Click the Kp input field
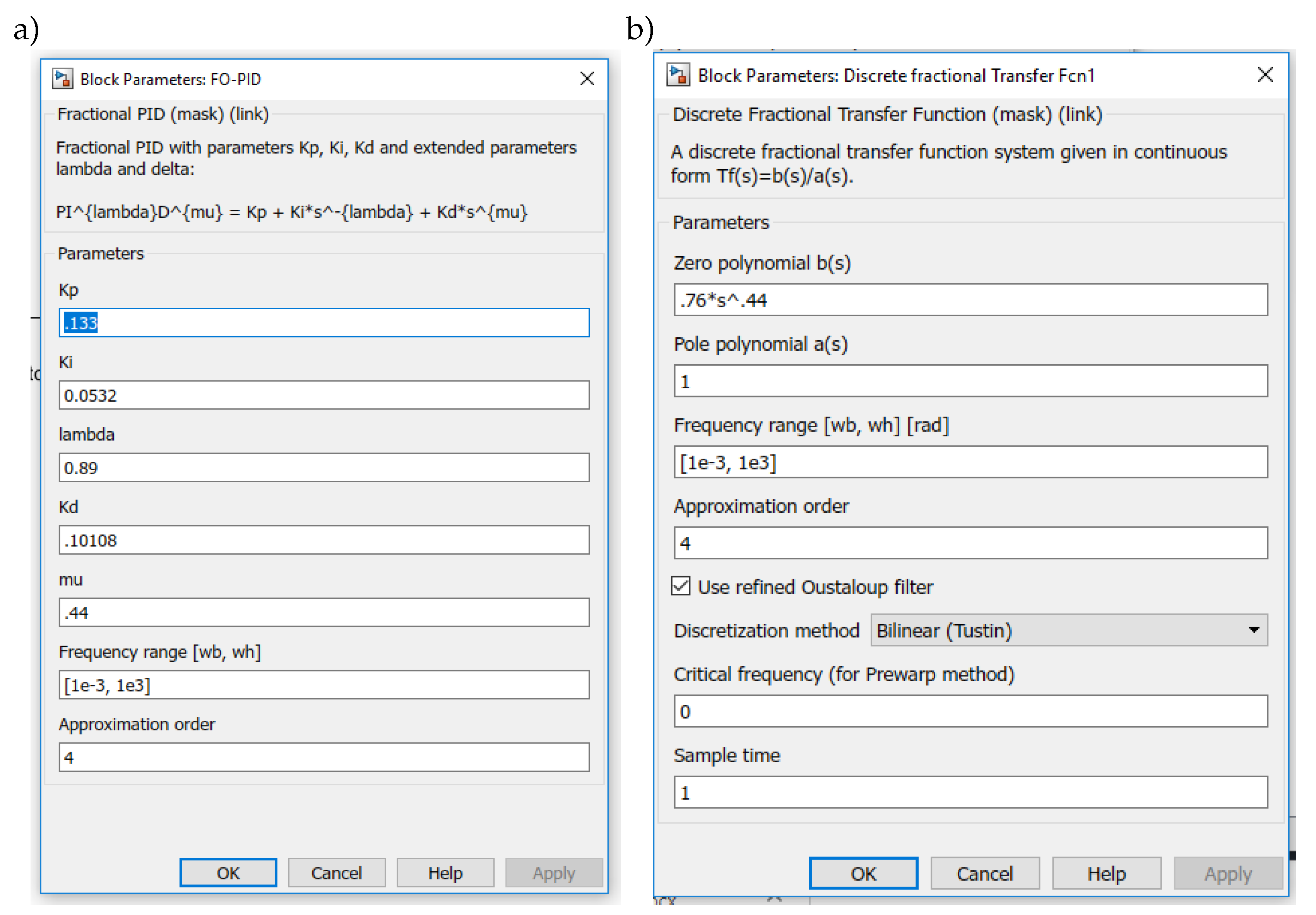 (x=324, y=323)
